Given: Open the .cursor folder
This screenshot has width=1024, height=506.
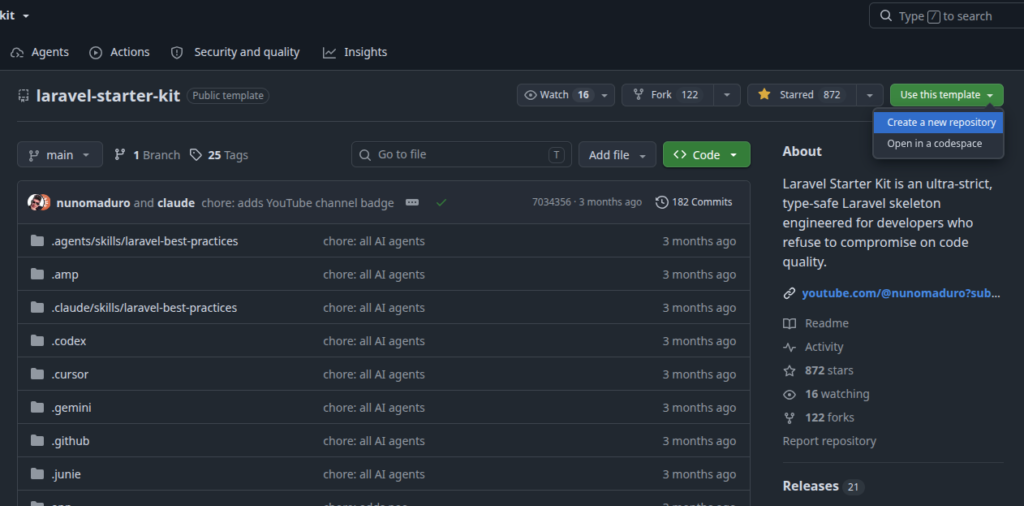Looking at the screenshot, I should pyautogui.click(x=70, y=374).
